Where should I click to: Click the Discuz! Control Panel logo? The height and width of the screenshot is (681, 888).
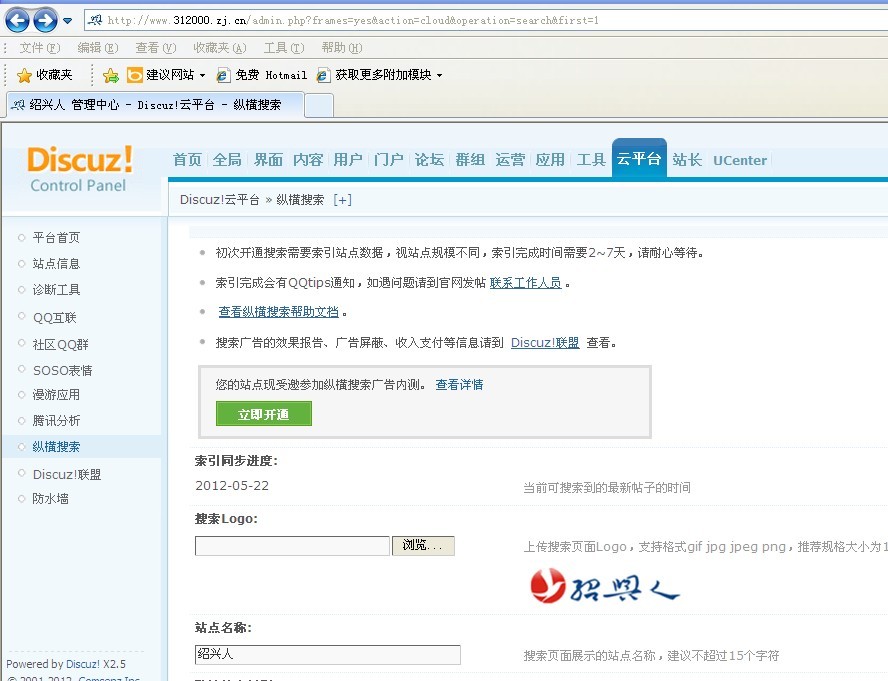click(80, 168)
